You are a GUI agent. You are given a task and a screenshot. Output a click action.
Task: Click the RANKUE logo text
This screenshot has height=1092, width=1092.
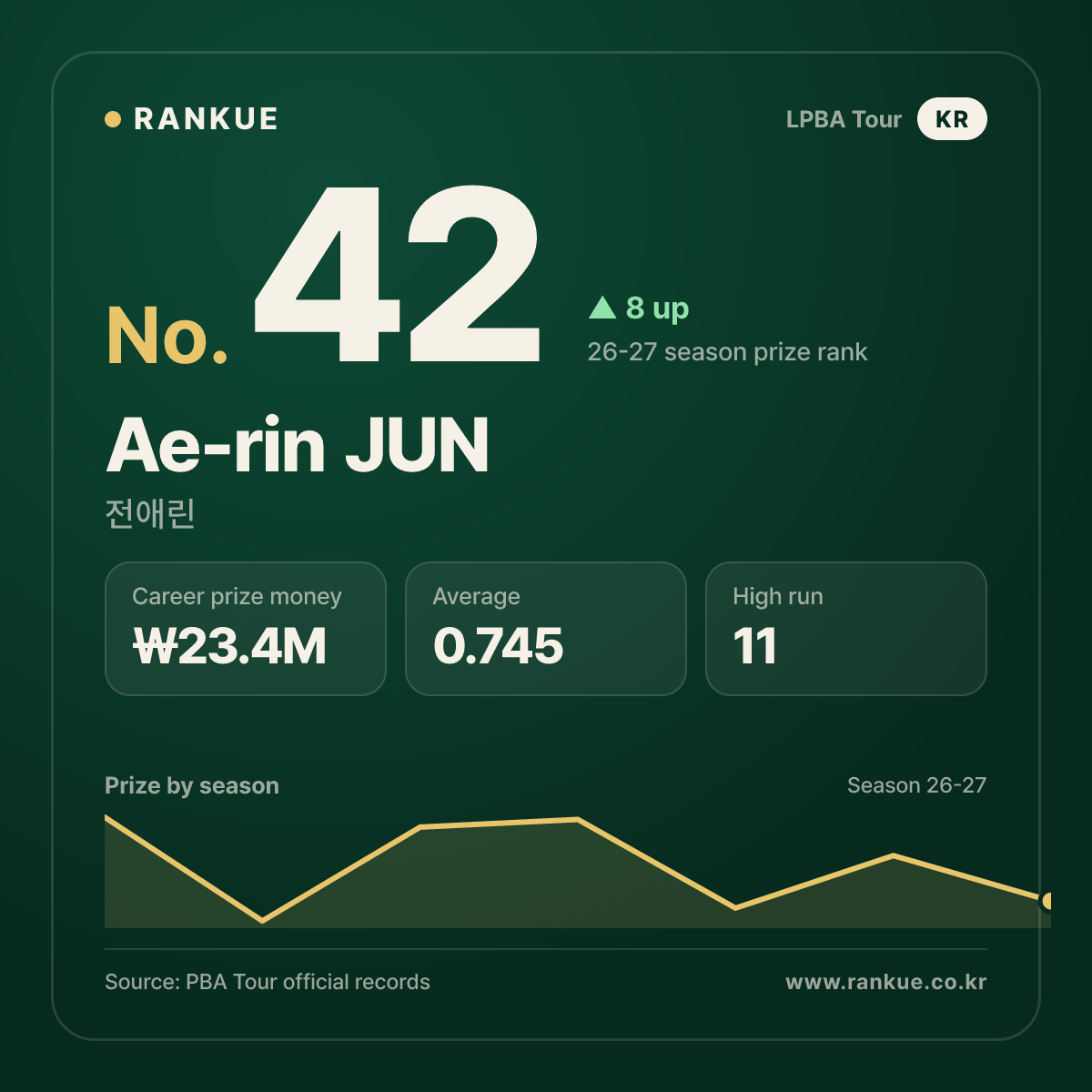(206, 119)
